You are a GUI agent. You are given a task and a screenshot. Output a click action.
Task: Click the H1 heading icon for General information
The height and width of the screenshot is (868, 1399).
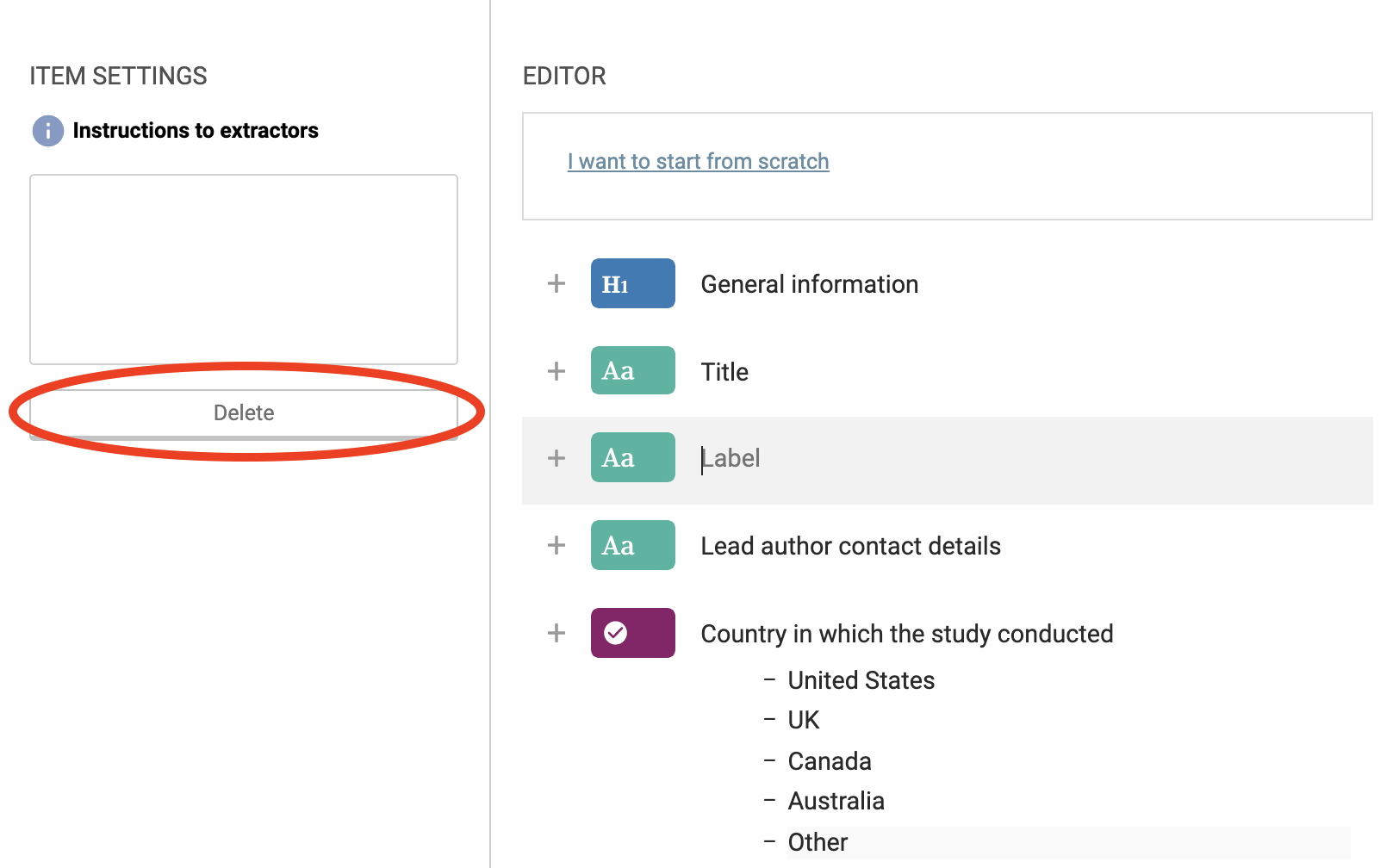632,283
